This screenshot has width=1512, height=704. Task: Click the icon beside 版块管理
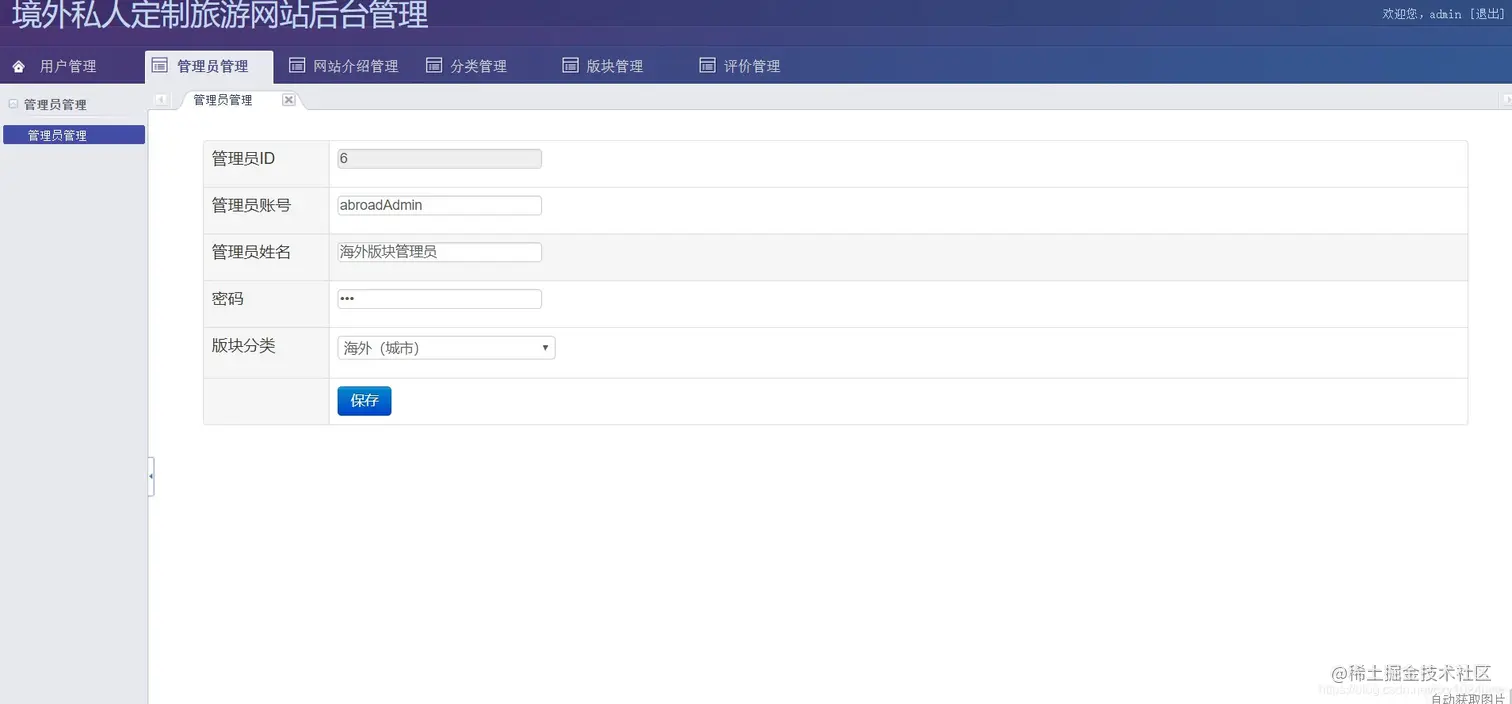point(570,65)
